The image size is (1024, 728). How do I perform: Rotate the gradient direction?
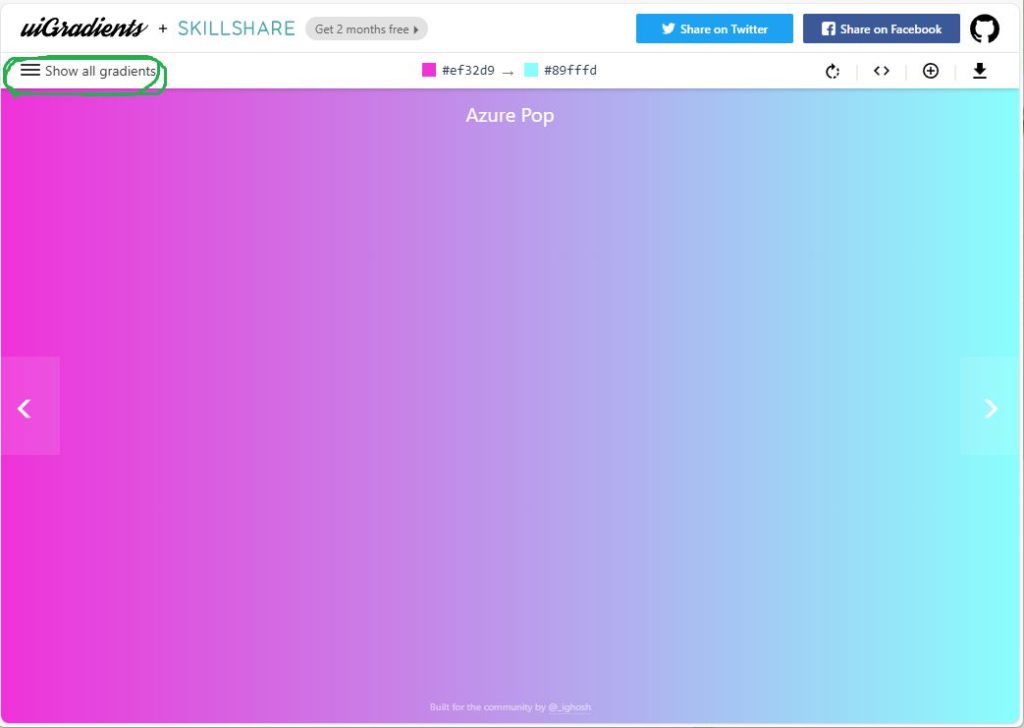832,71
